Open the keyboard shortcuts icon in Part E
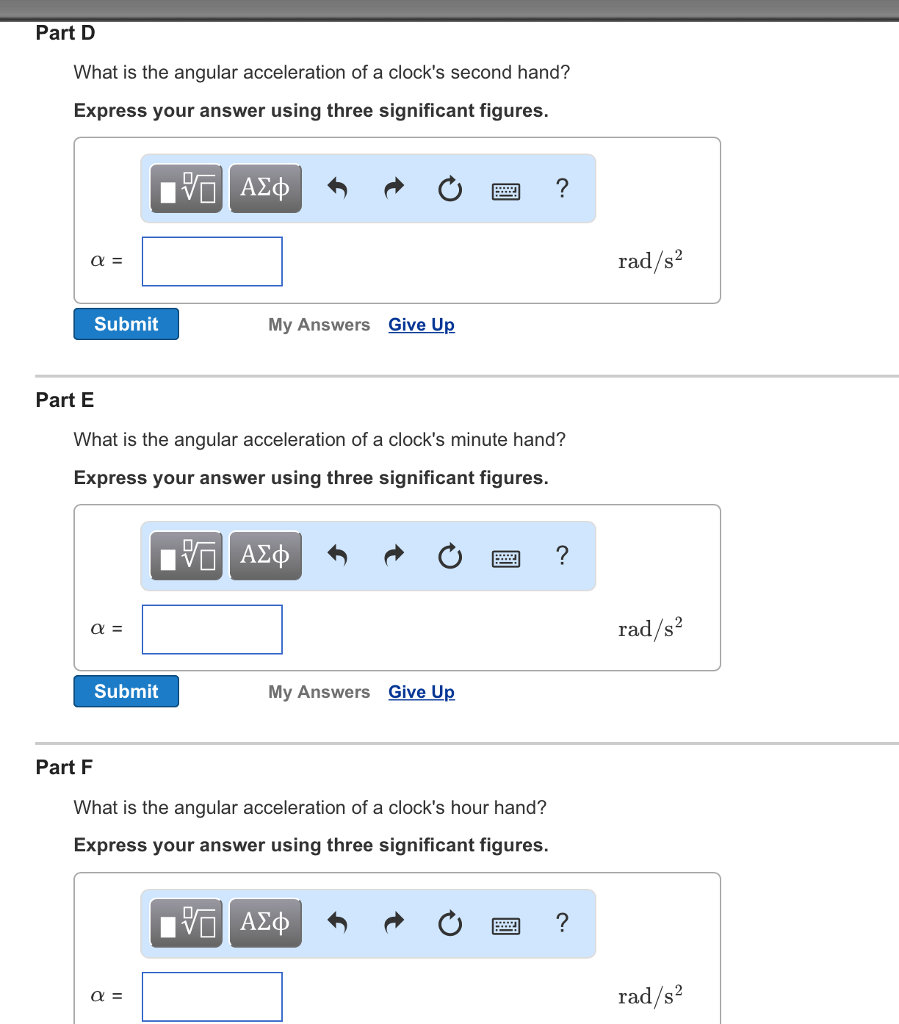This screenshot has width=899, height=1024. [505, 558]
